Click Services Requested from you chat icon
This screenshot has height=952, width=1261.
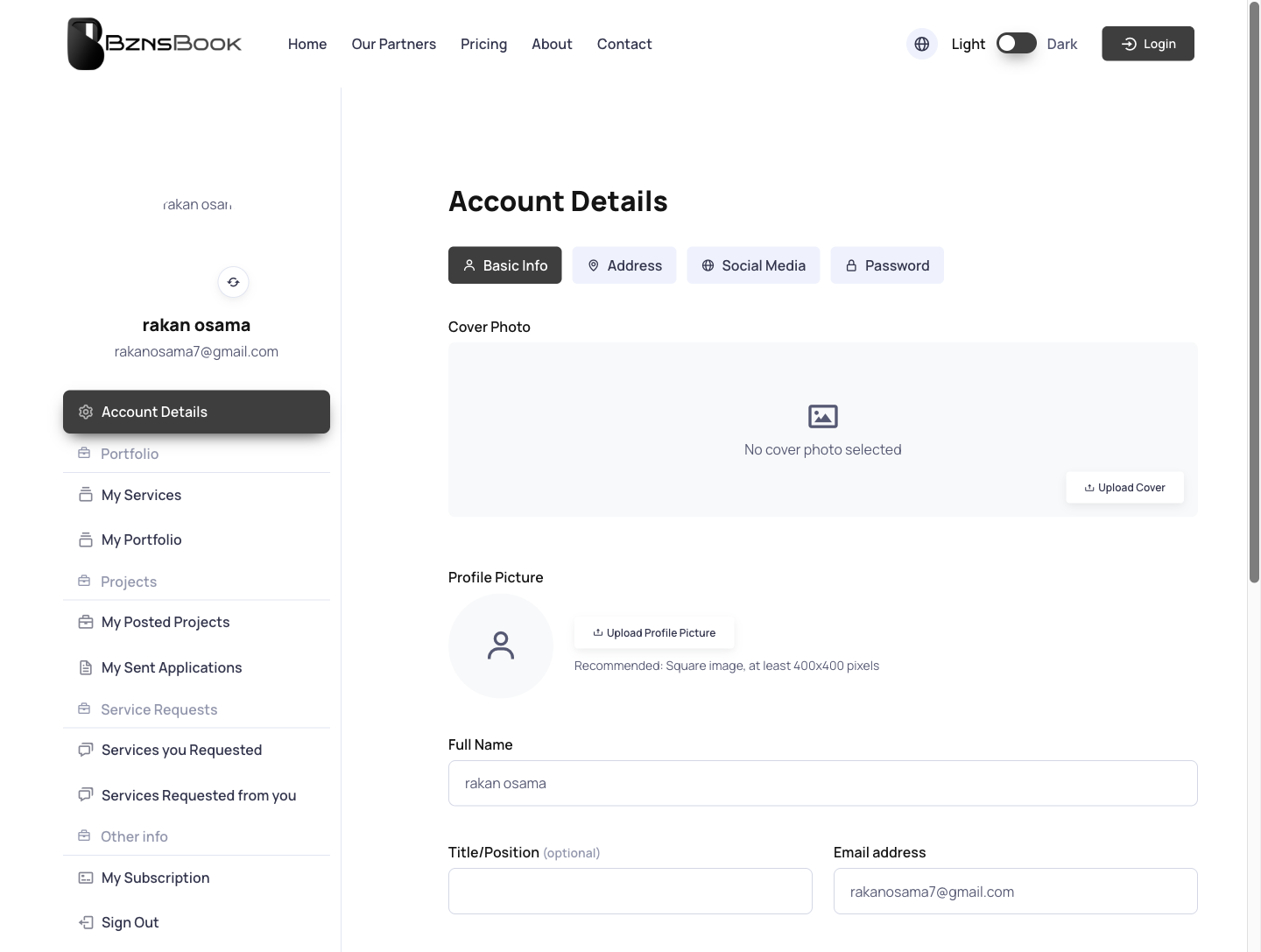click(86, 795)
